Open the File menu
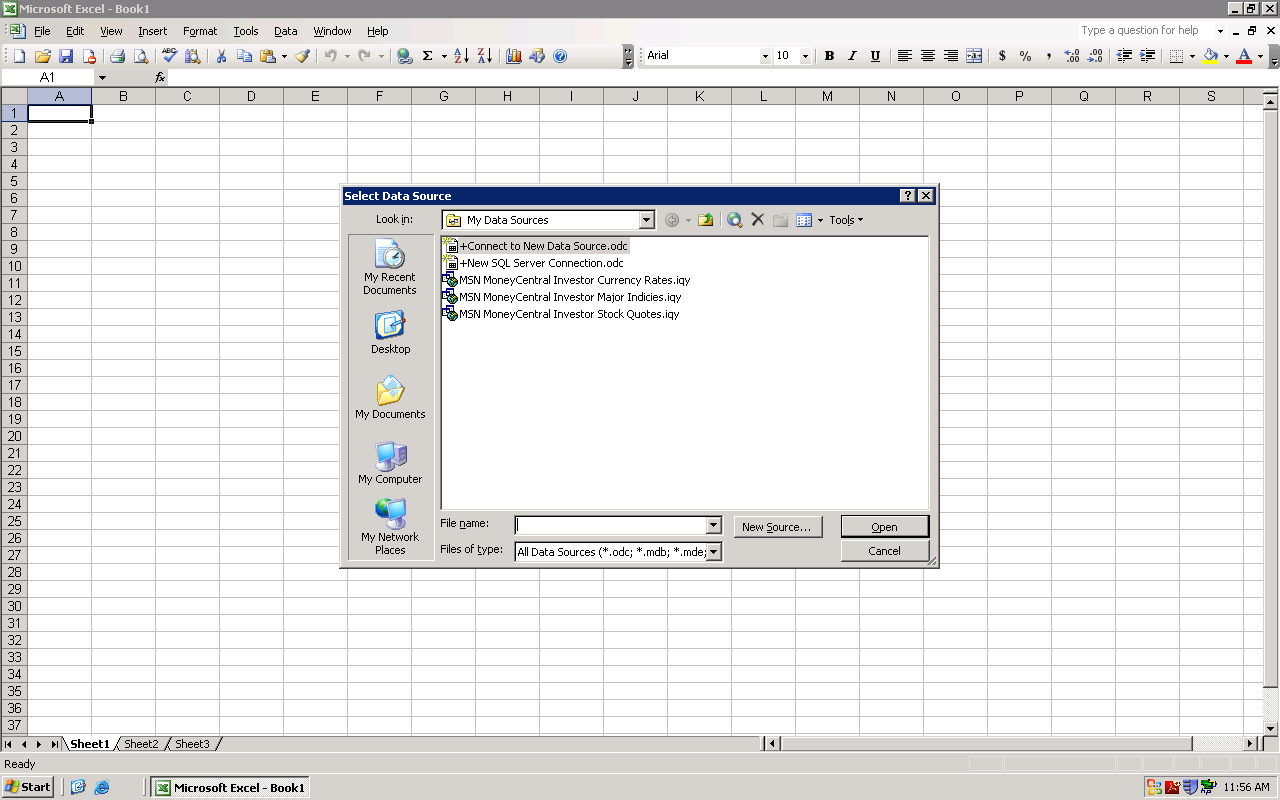Viewport: 1280px width, 800px height. 42,31
